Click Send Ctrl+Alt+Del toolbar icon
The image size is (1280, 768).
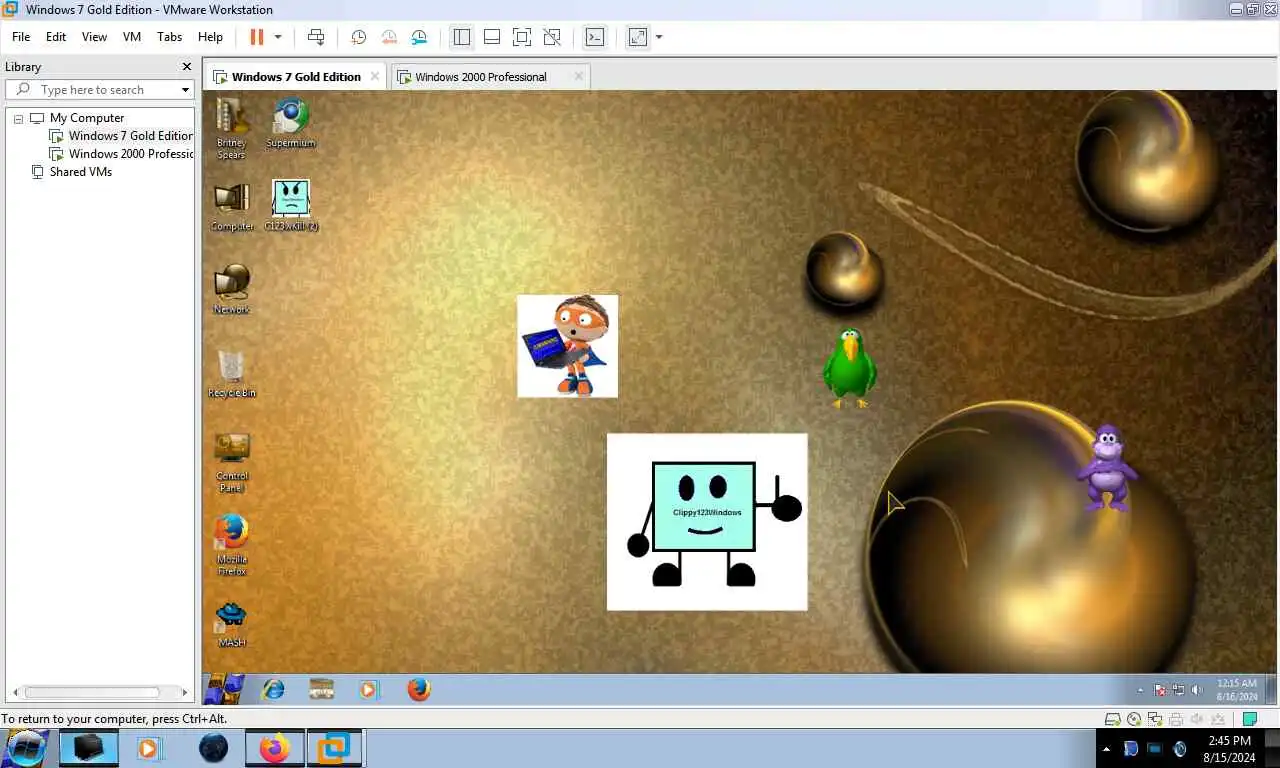pyautogui.click(x=316, y=37)
